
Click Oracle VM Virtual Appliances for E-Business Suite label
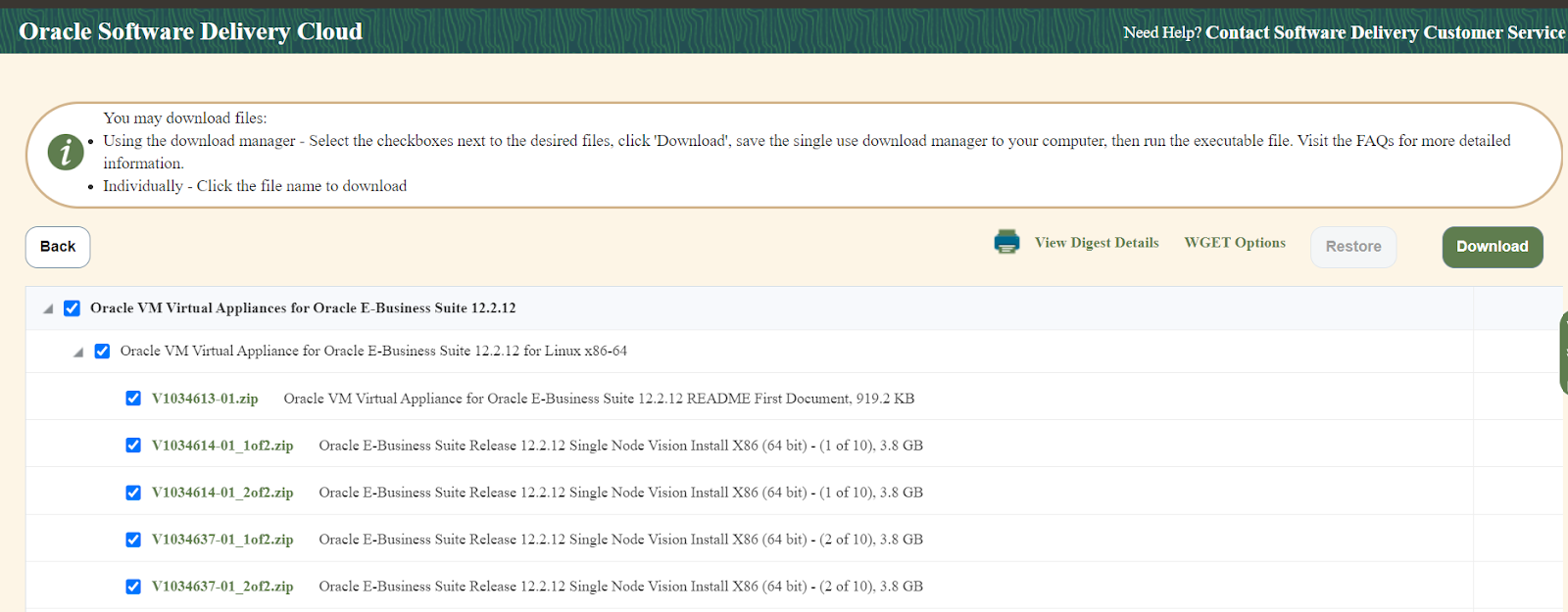coord(303,307)
